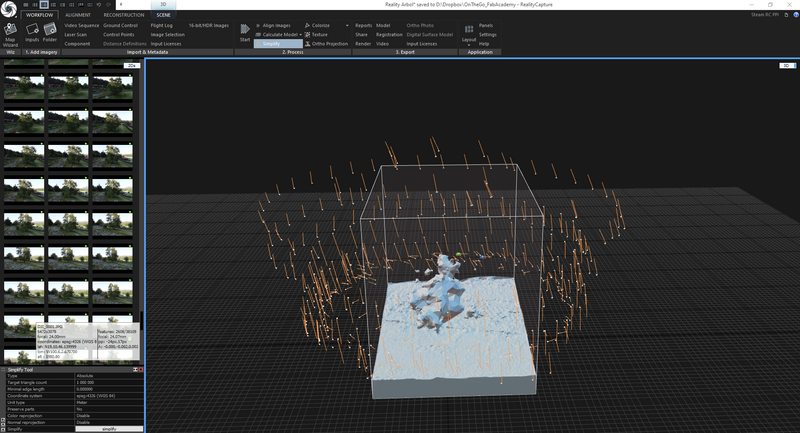The height and width of the screenshot is (433, 800).
Task: Collapse the Simplify Tool panel
Action: 3,370
